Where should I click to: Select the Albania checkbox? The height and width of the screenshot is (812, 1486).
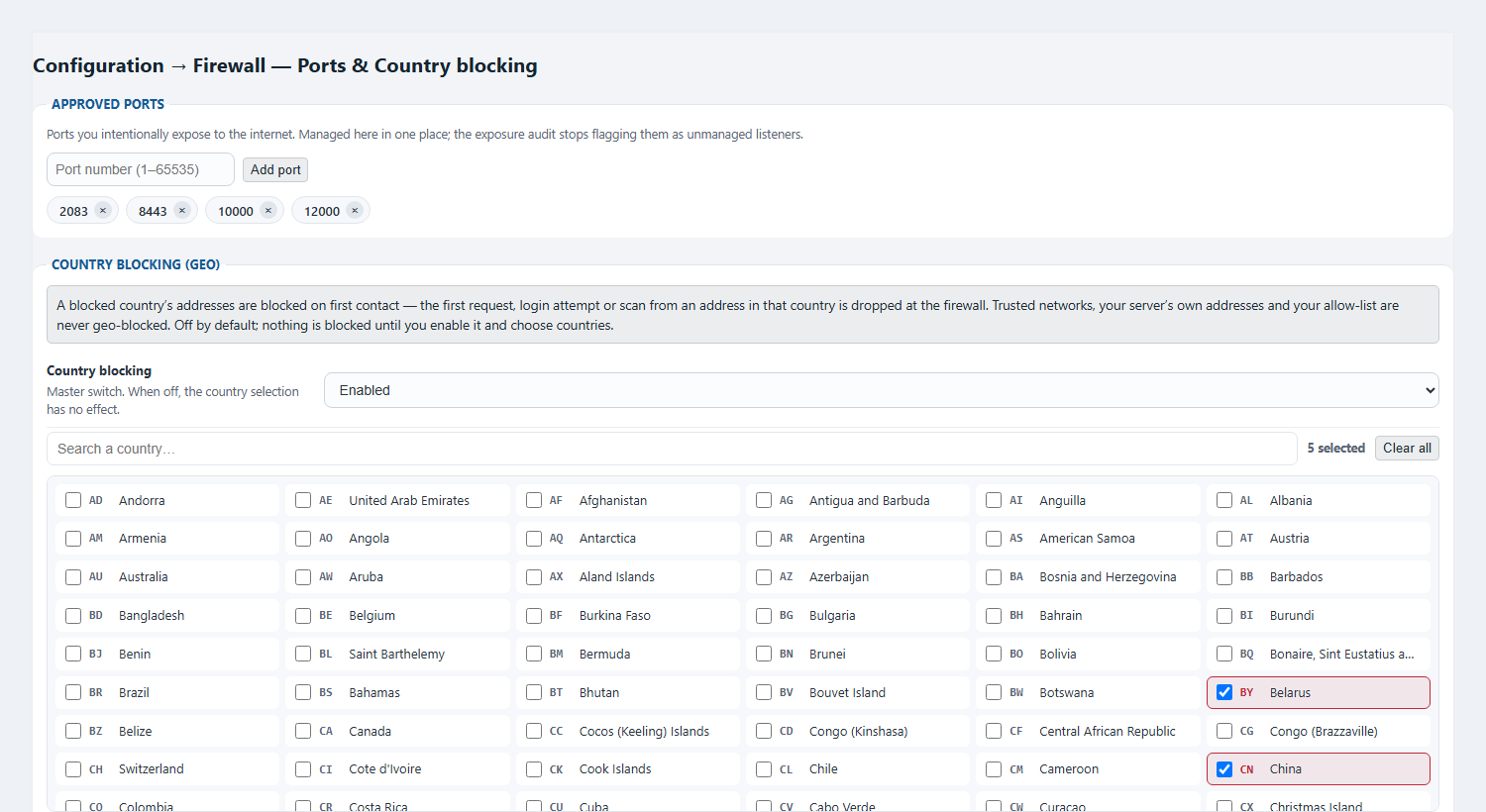(x=1224, y=500)
